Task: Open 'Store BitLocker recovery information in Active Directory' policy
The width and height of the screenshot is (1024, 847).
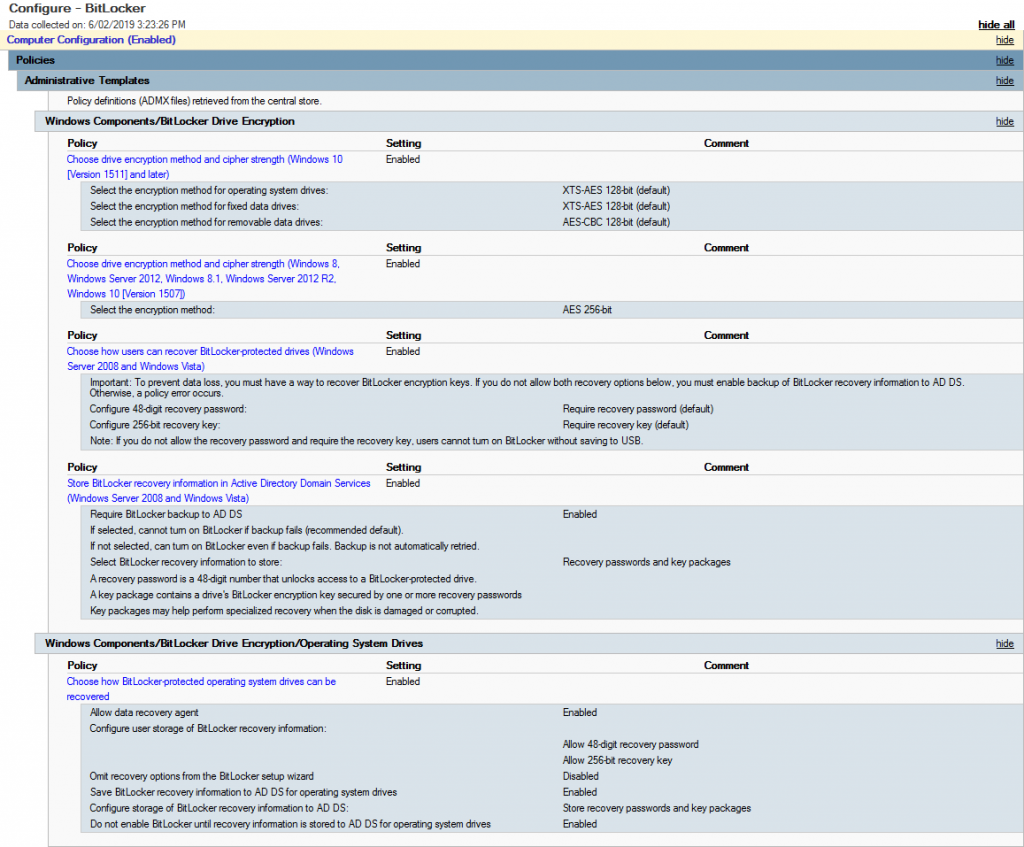Action: tap(218, 490)
